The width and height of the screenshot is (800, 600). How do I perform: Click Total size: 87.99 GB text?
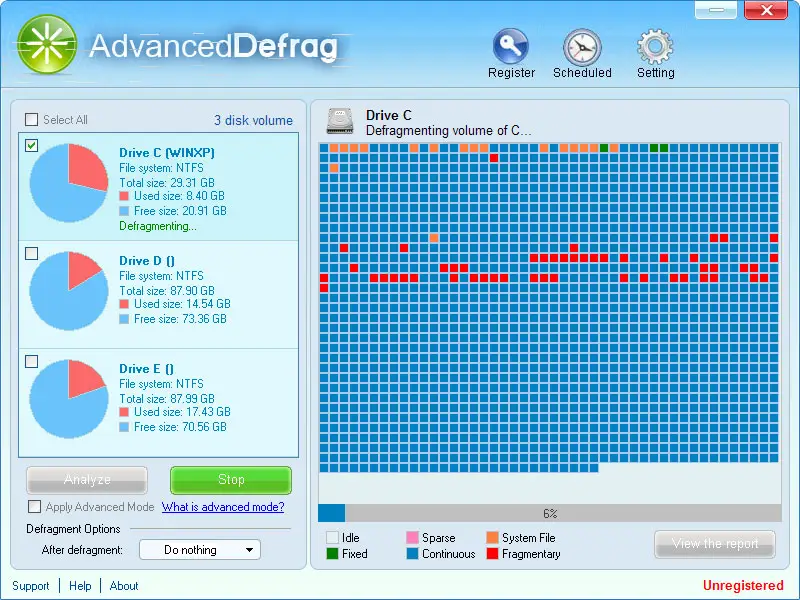[167, 398]
